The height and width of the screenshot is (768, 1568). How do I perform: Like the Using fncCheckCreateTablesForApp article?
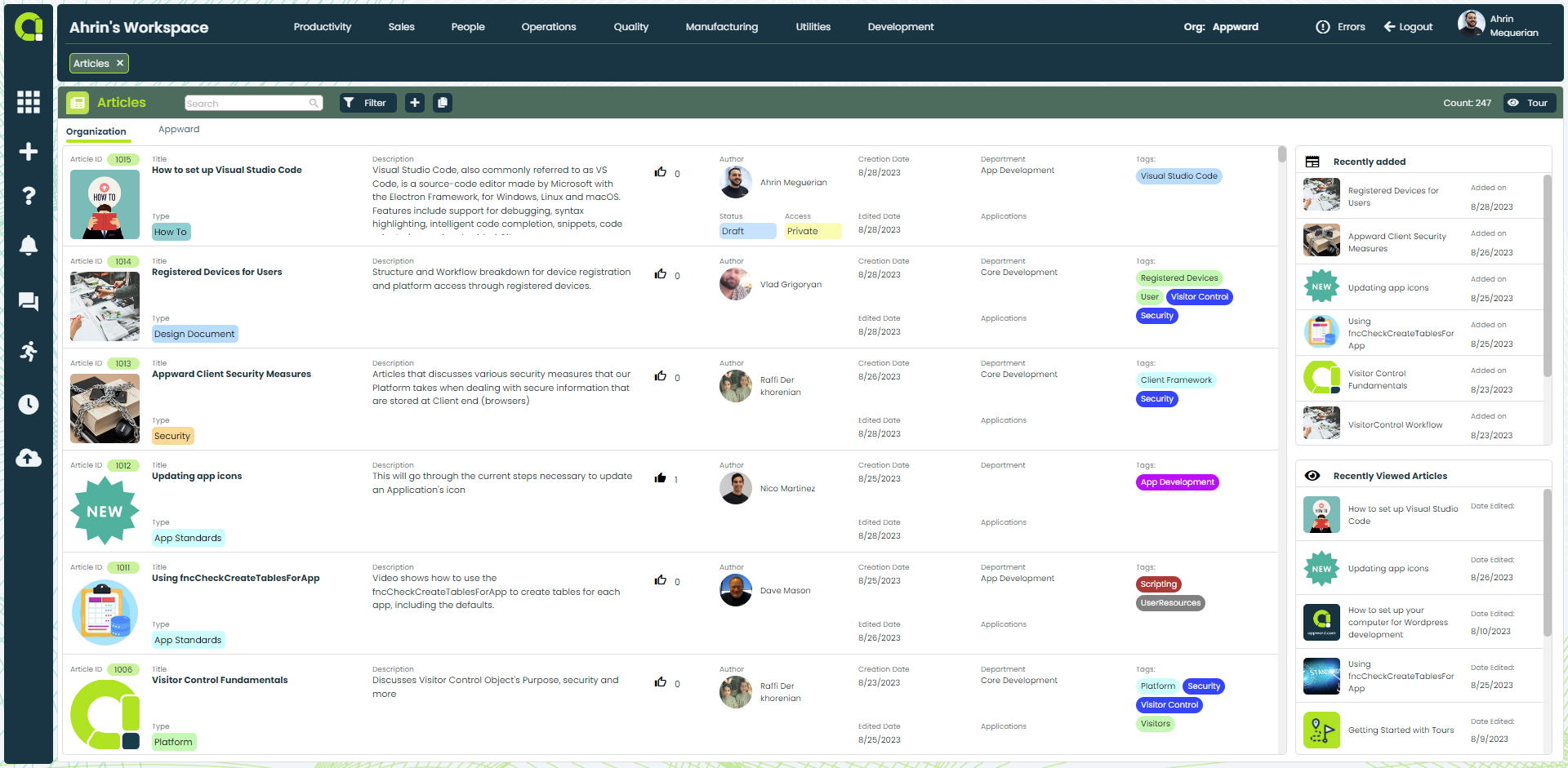coord(660,580)
